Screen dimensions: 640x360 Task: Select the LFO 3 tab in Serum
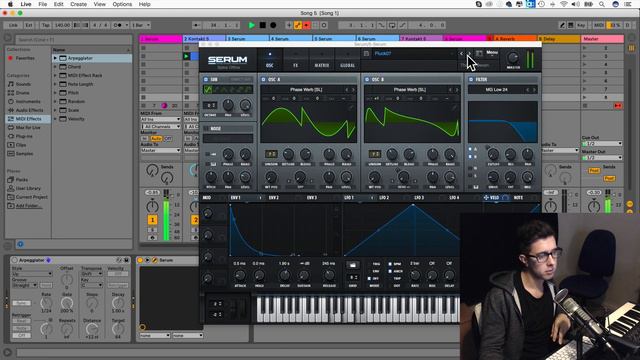[419, 198]
